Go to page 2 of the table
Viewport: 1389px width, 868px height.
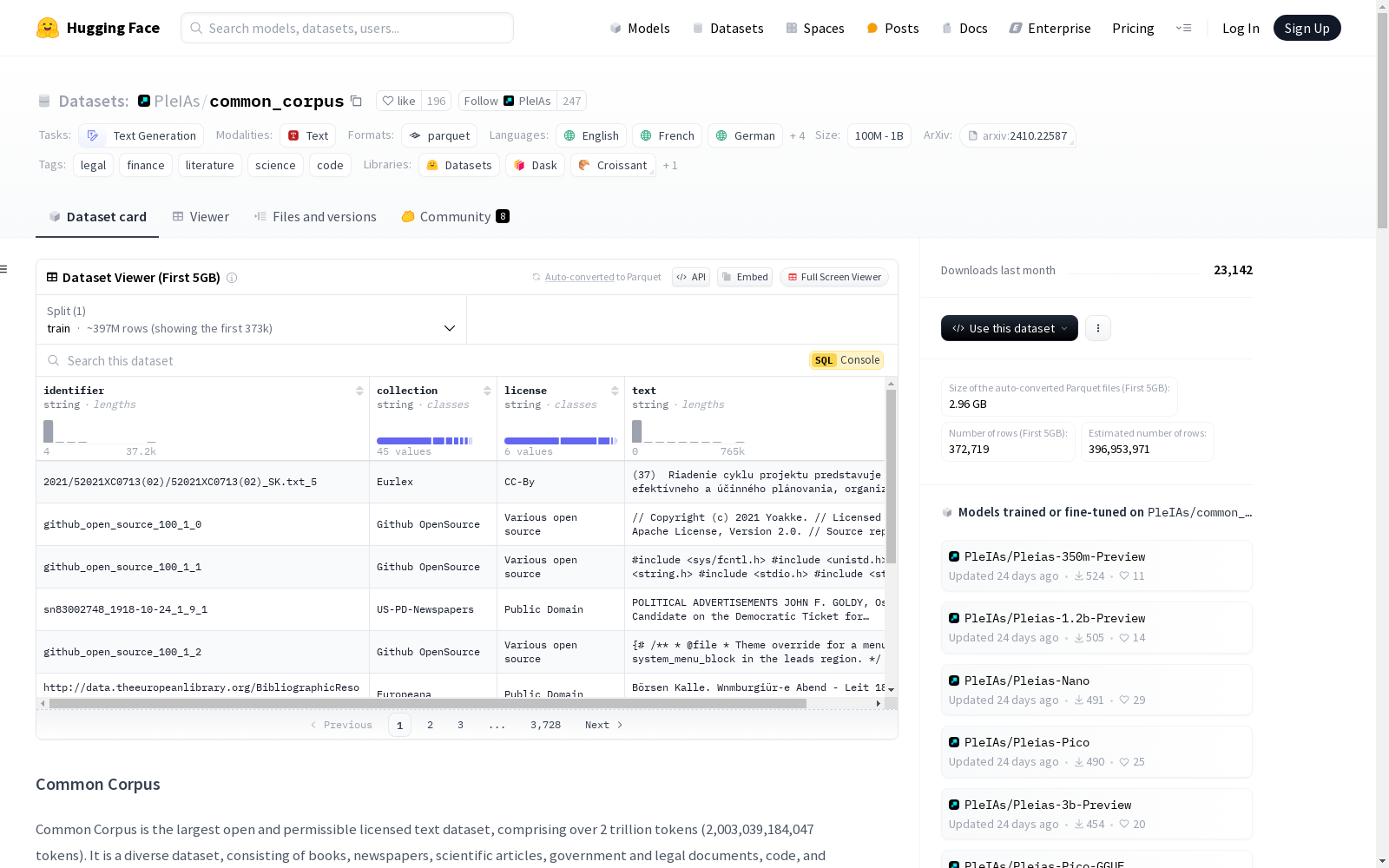tap(430, 725)
